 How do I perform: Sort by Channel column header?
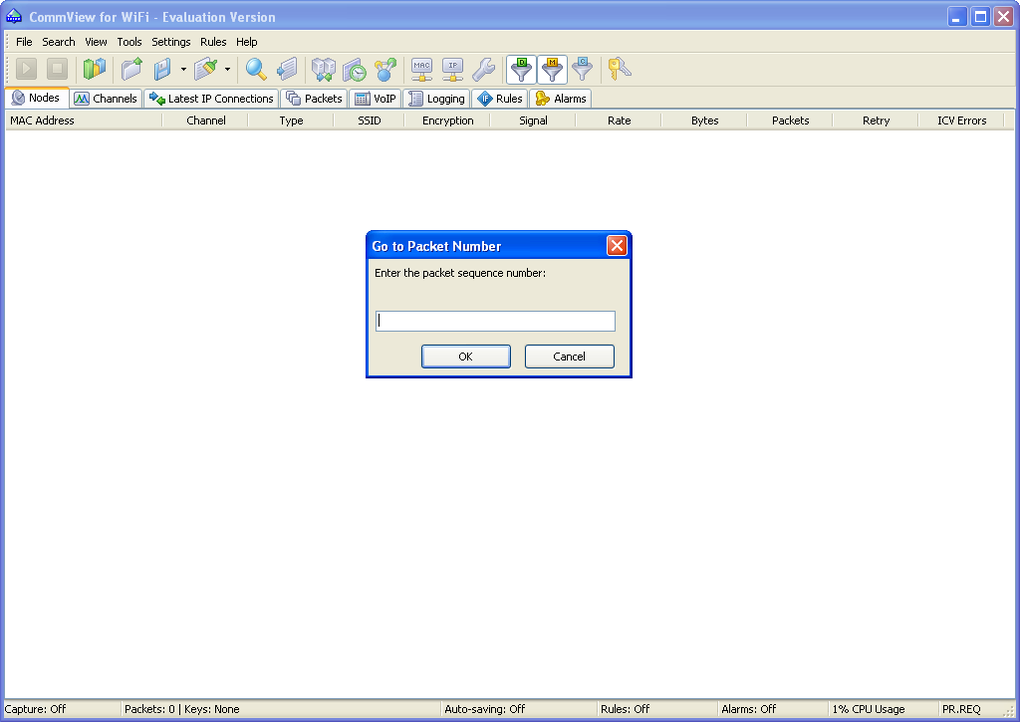tap(205, 120)
